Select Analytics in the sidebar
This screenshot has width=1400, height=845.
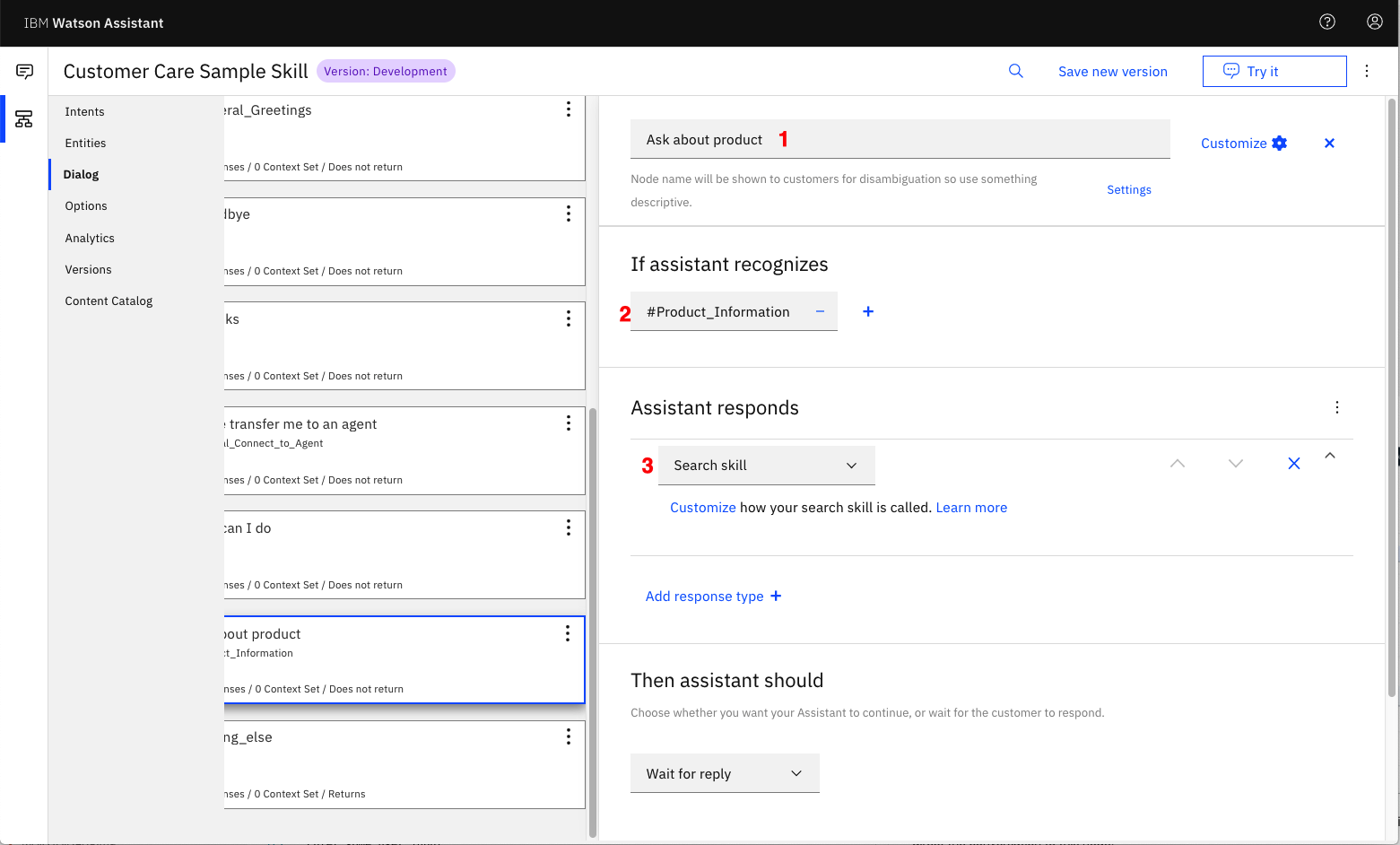[90, 238]
